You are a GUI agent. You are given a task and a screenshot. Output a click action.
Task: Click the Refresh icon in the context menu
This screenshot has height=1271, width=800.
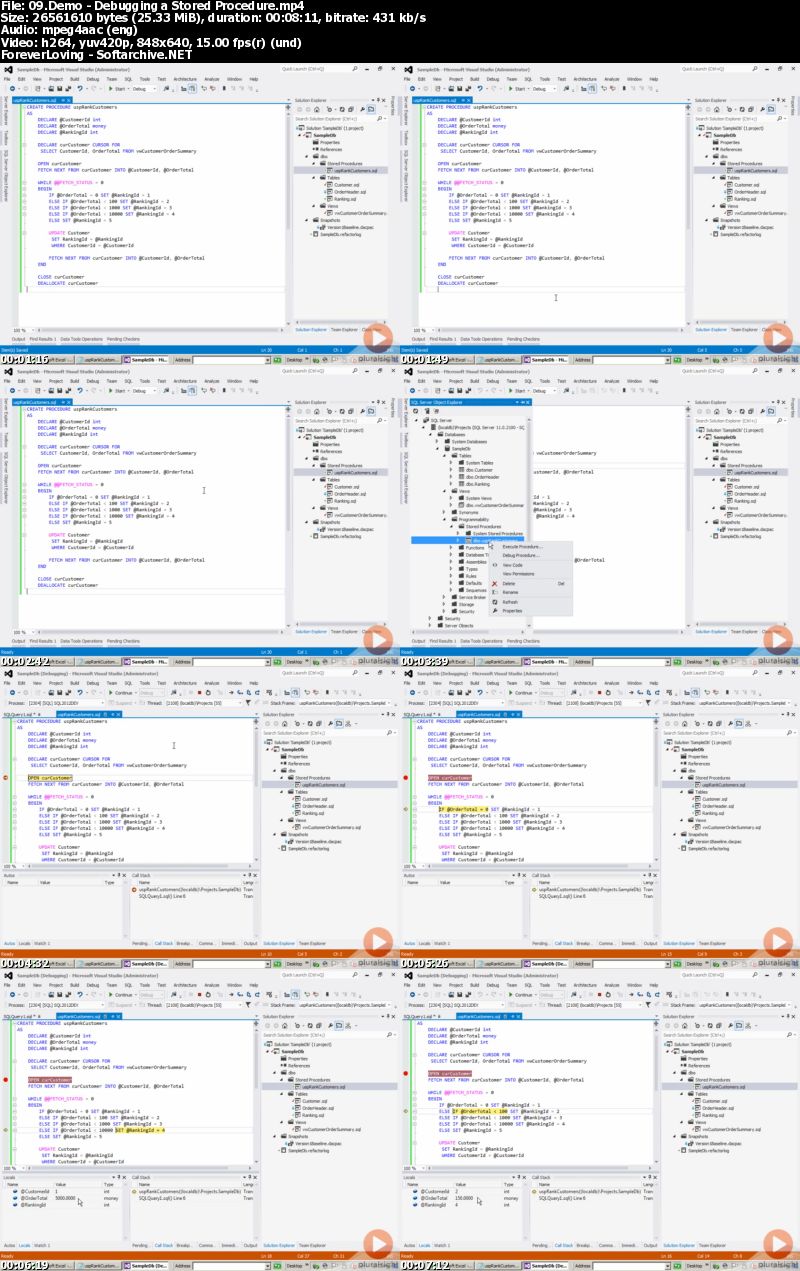495,602
